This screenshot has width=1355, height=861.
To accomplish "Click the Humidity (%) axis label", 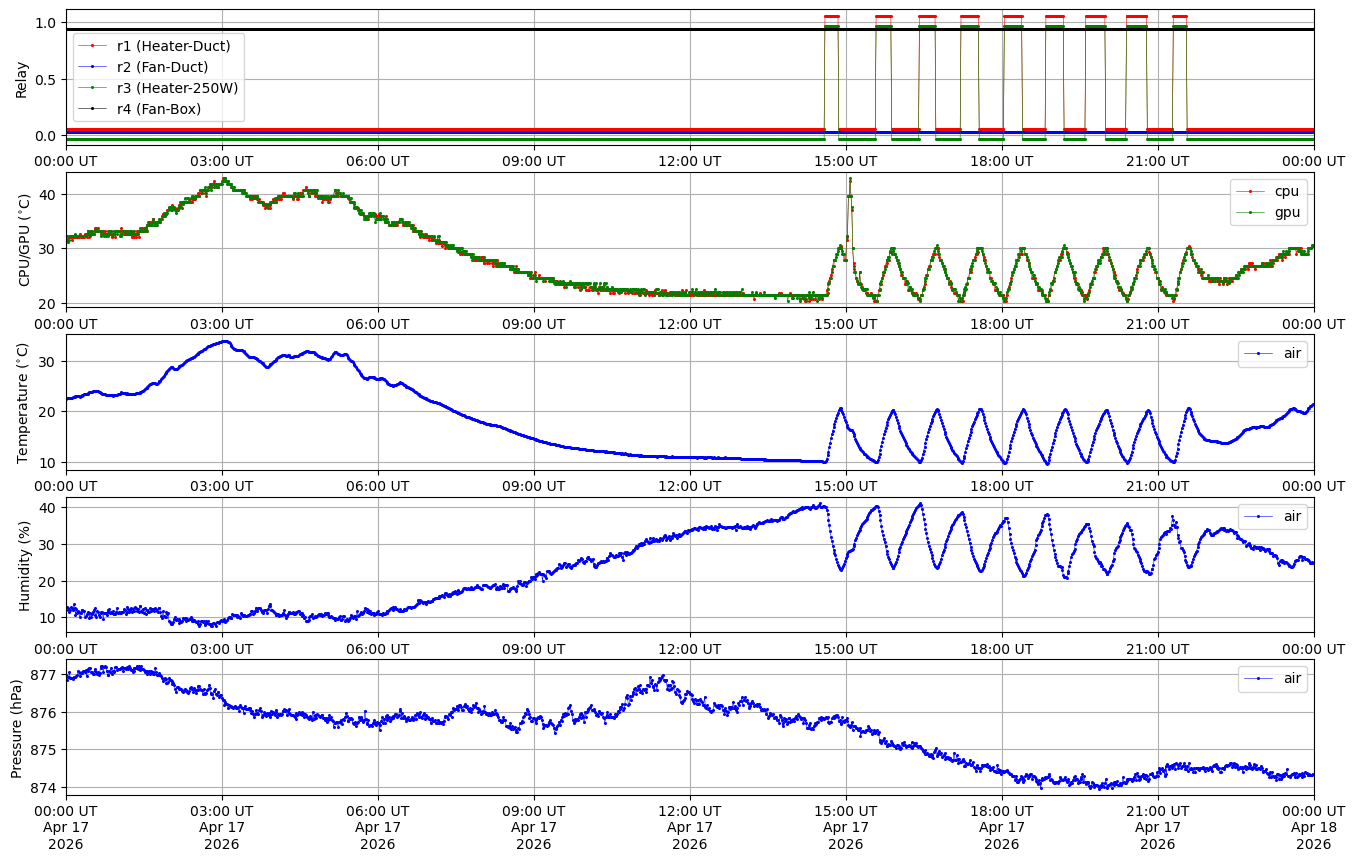I will 25,565.
